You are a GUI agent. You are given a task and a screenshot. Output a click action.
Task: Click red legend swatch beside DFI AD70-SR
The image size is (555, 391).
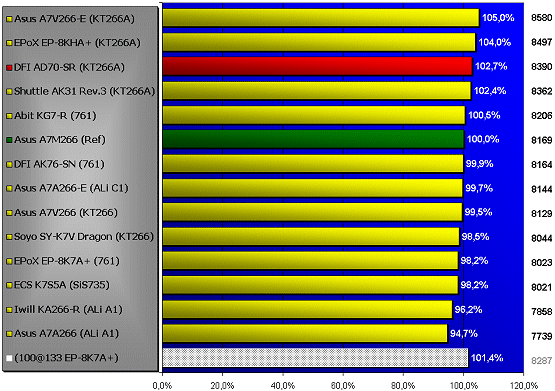click(9, 68)
